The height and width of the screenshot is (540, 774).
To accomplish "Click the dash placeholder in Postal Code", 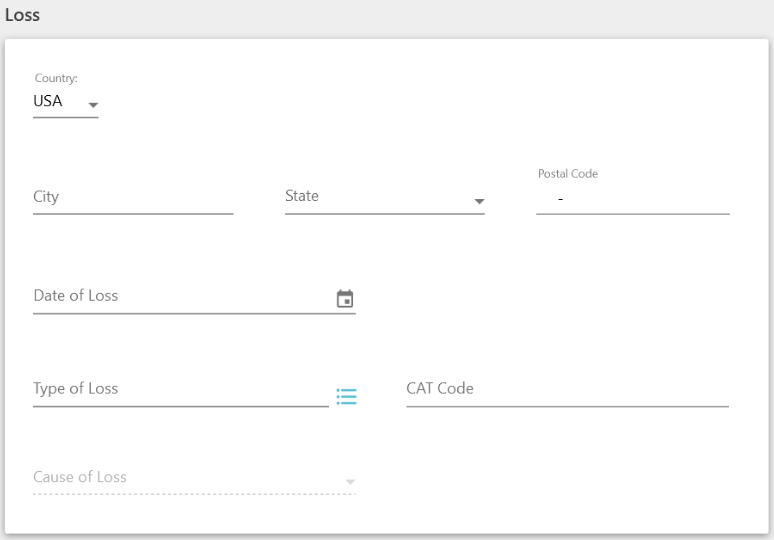I will click(x=561, y=199).
